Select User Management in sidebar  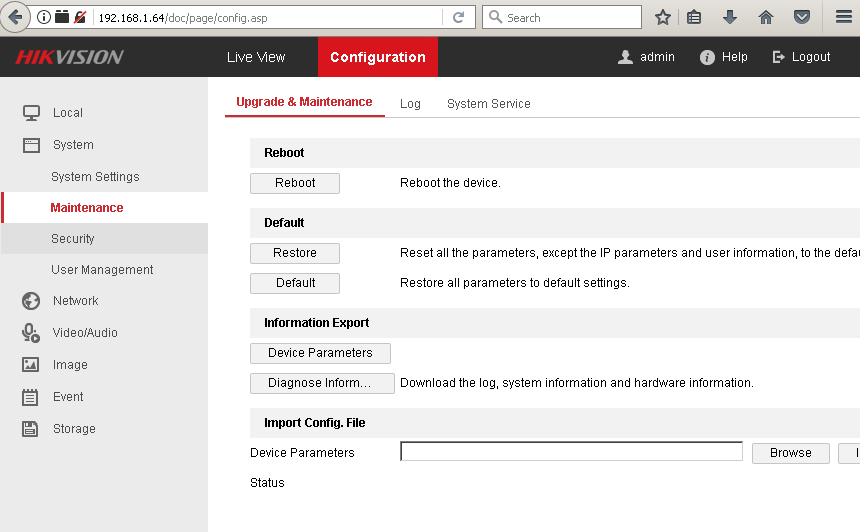(x=102, y=270)
